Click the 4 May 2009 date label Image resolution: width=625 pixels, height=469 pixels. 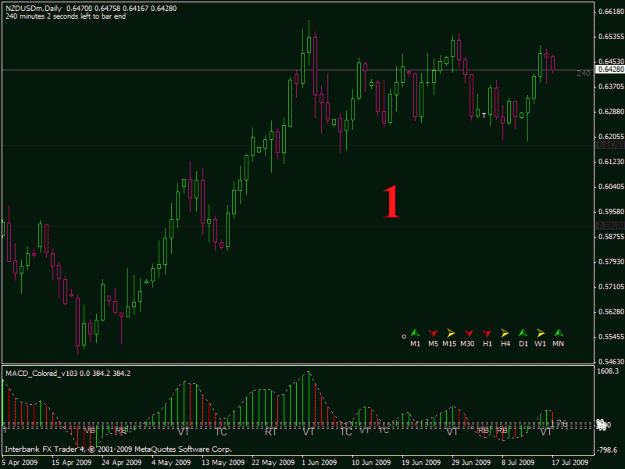point(171,462)
